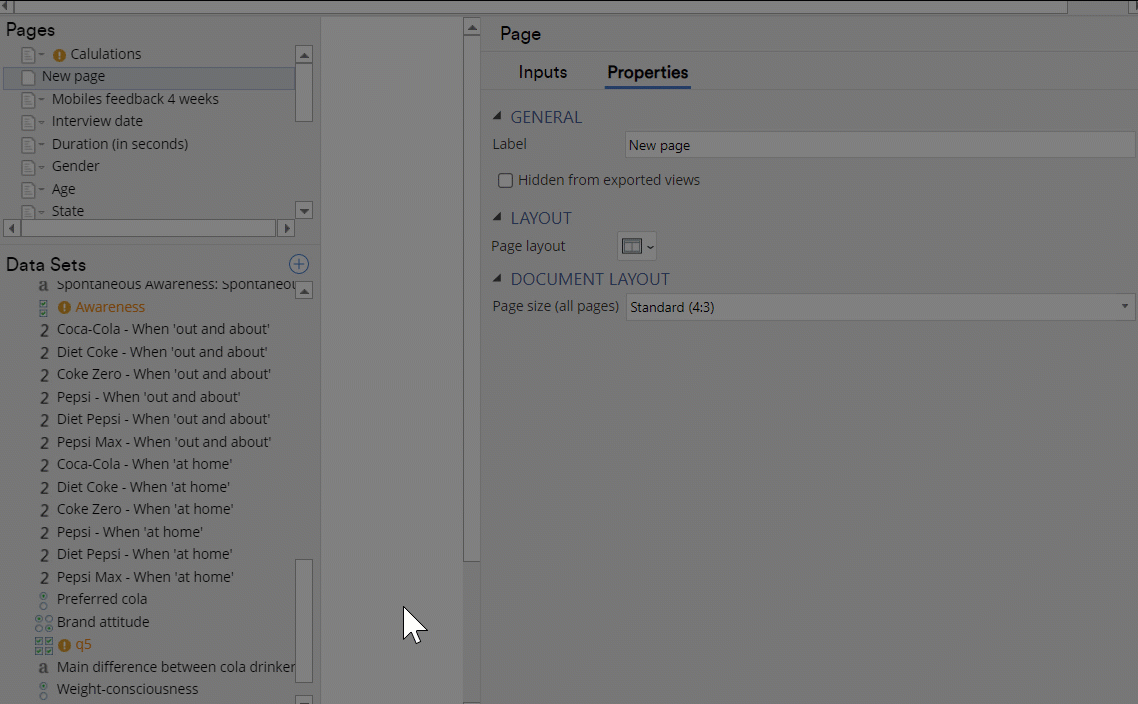1138x704 pixels.
Task: Collapse the LAYOUT section
Action: tap(497, 217)
